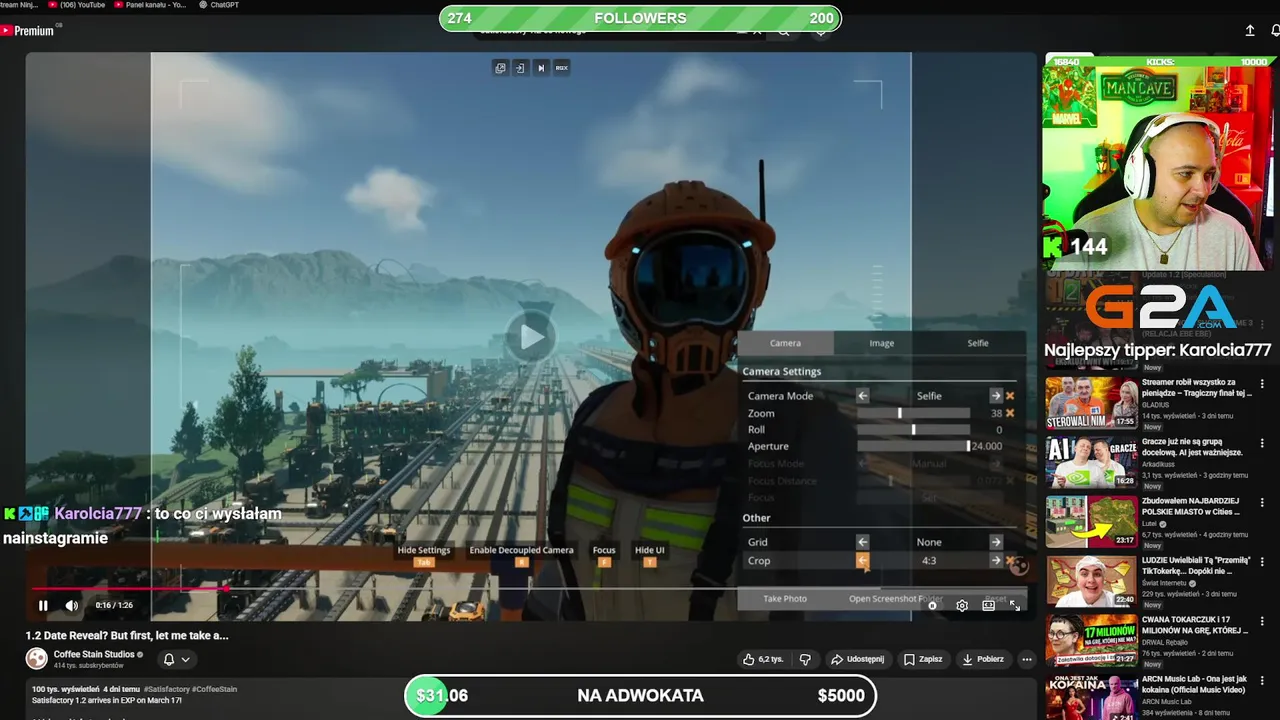Switch to the ChatGPT browser tab

tap(219, 5)
